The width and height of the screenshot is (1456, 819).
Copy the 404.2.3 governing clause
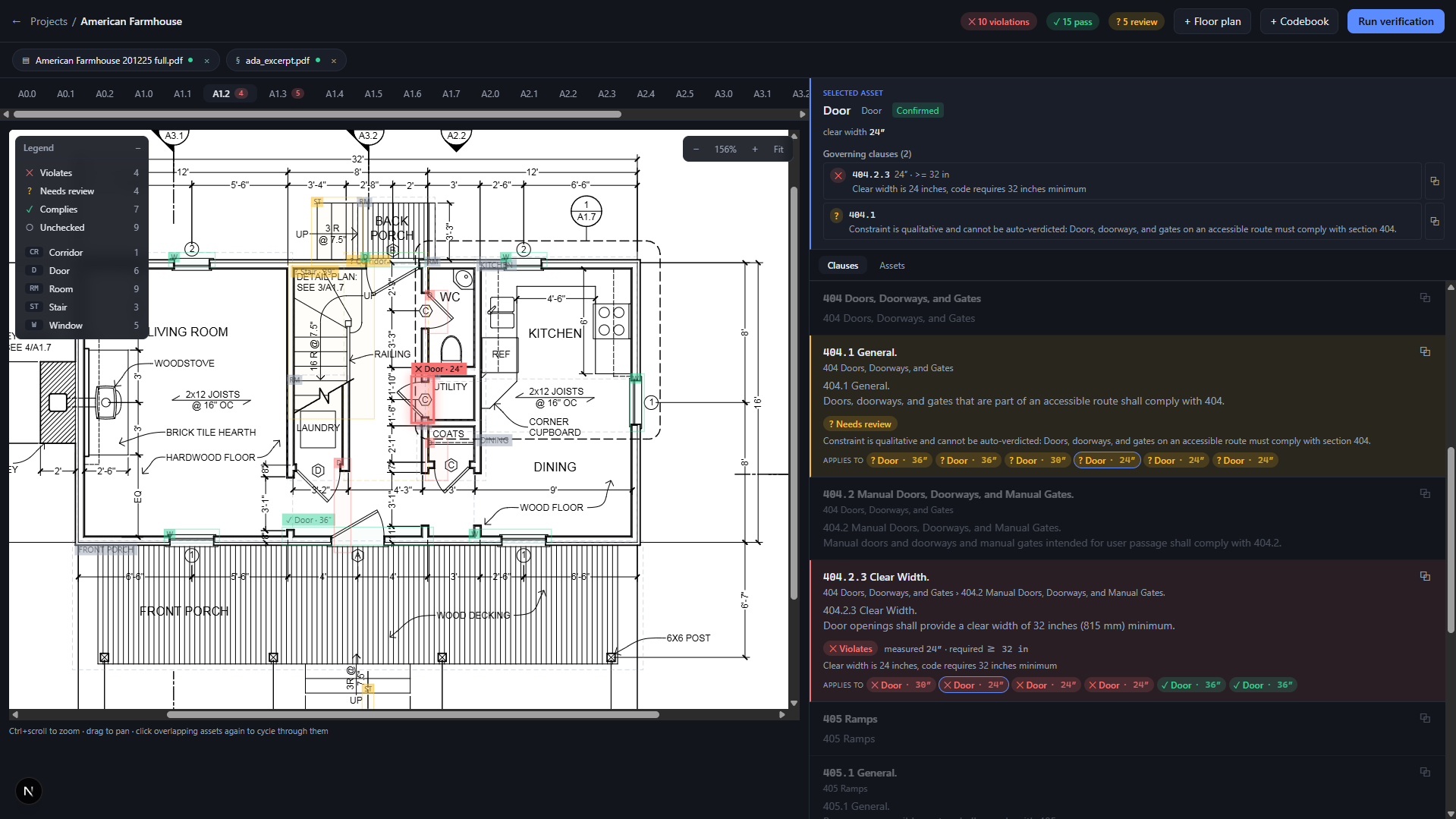click(1435, 181)
